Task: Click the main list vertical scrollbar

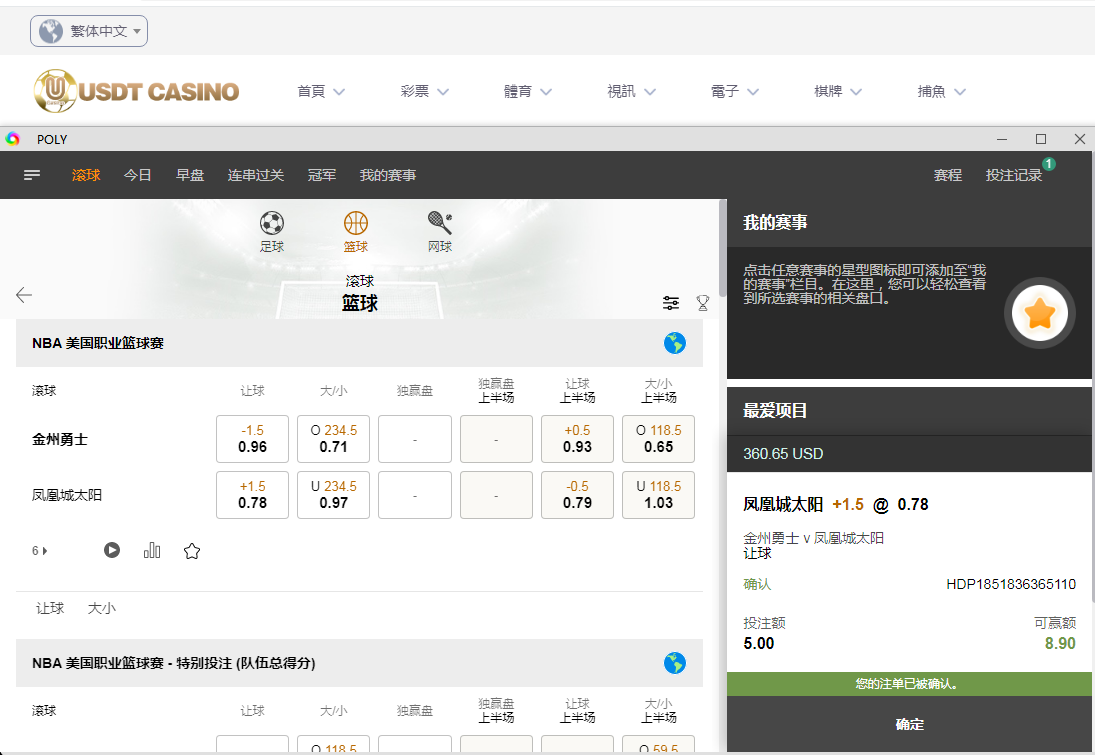Action: 723,248
